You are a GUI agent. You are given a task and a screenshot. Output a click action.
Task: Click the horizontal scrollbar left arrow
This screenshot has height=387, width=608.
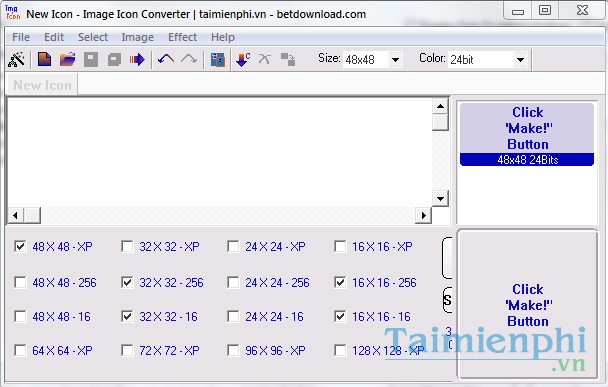[x=16, y=215]
